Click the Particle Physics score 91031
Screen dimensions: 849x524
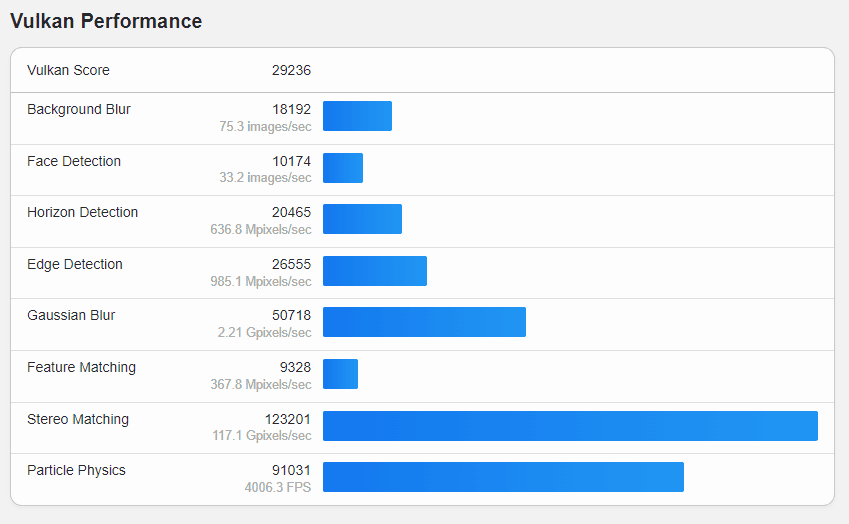[x=291, y=470]
